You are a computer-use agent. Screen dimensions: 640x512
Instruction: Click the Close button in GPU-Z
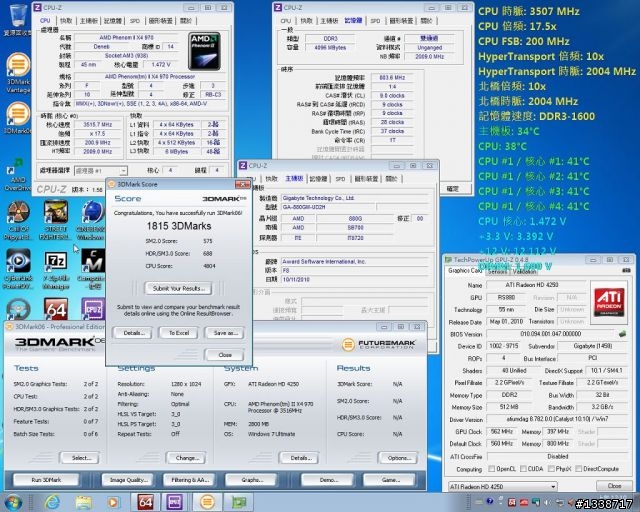[614, 486]
